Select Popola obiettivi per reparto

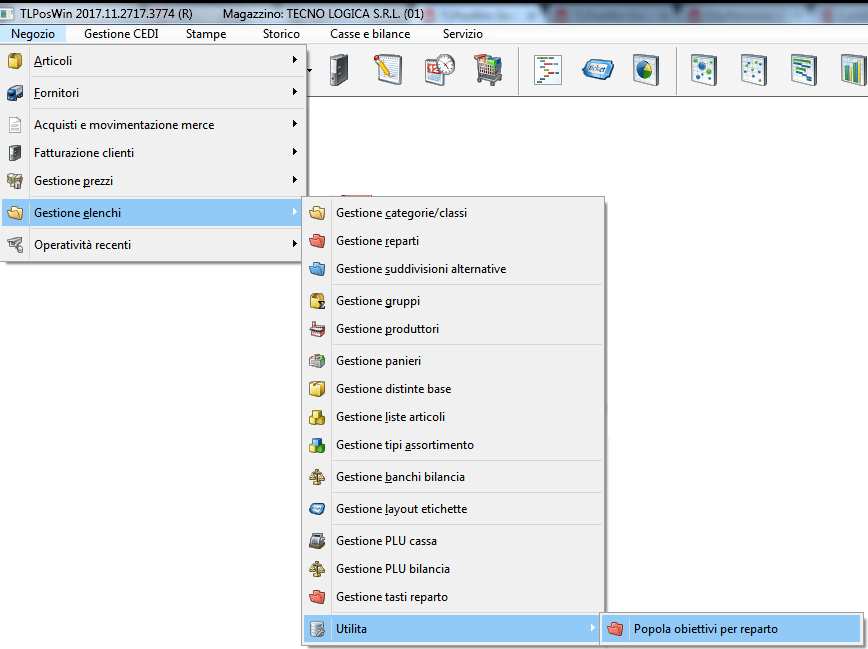pyautogui.click(x=705, y=629)
